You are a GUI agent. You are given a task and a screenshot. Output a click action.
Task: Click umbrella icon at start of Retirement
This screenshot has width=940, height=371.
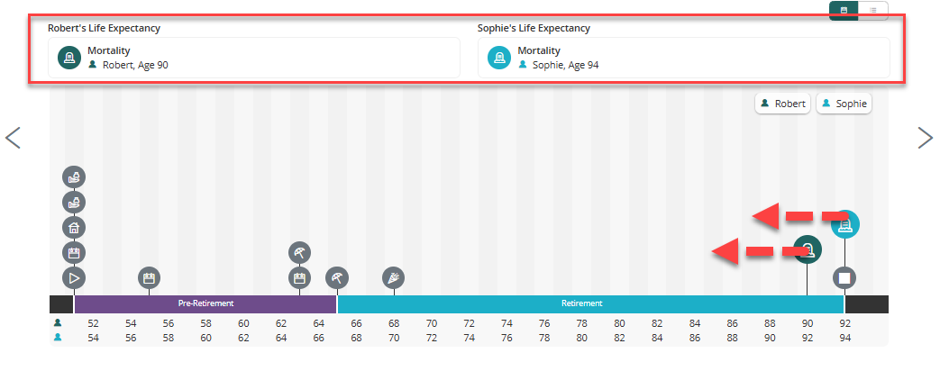pos(337,278)
